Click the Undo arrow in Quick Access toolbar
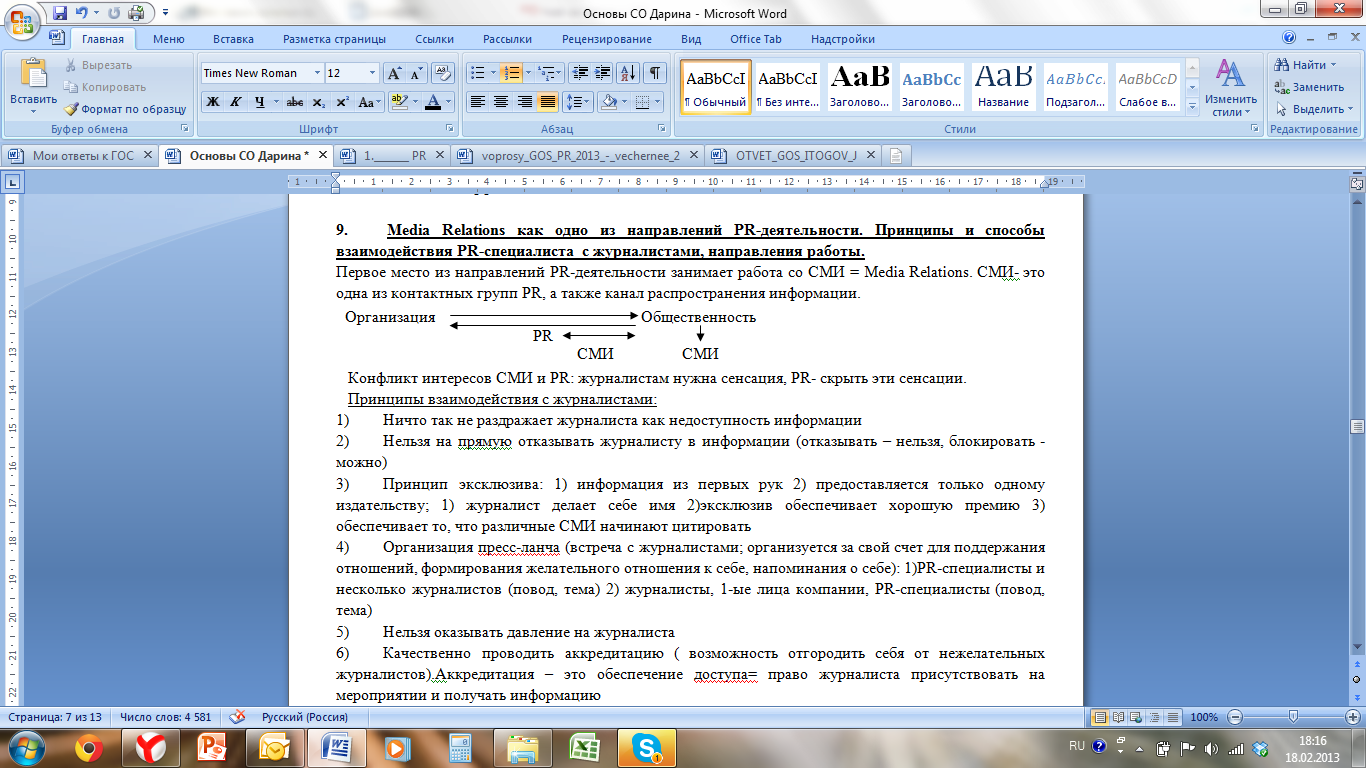The image size is (1366, 768). [x=82, y=13]
